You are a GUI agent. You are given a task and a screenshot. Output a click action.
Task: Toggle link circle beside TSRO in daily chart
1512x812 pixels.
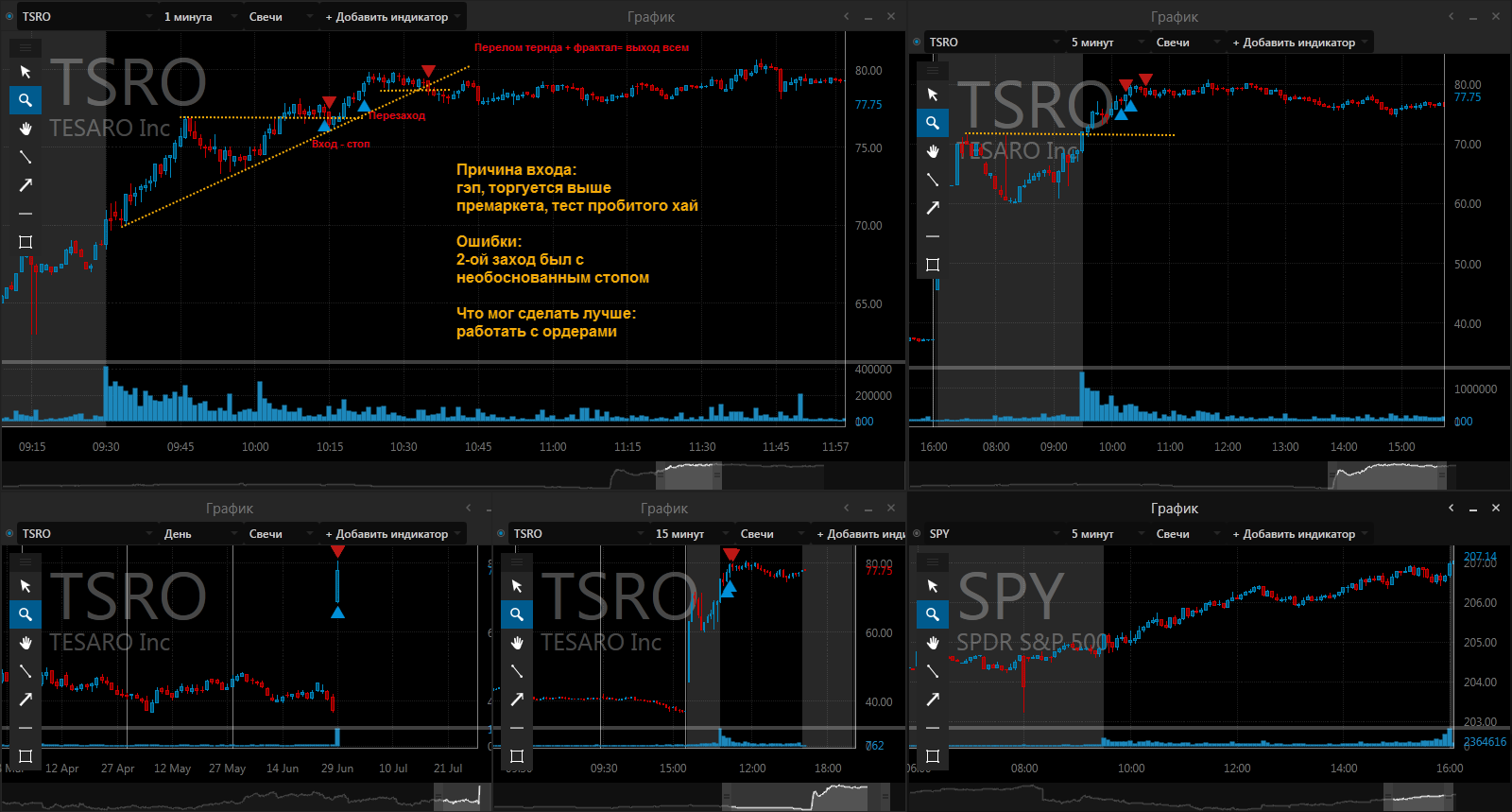pos(9,533)
